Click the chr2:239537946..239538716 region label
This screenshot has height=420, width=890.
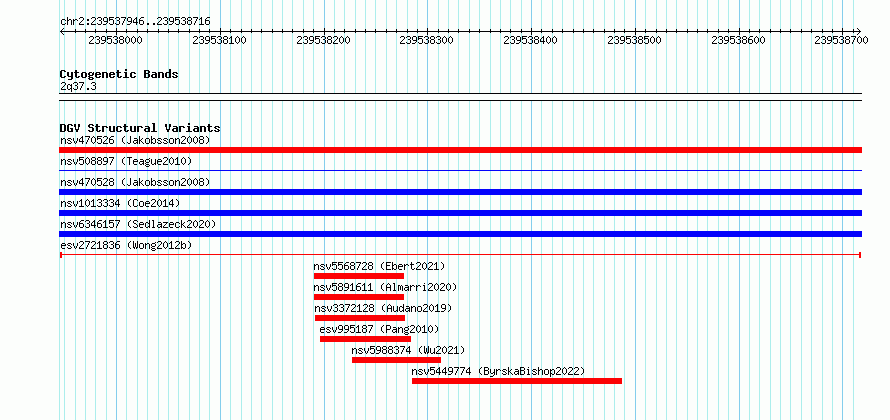(135, 22)
